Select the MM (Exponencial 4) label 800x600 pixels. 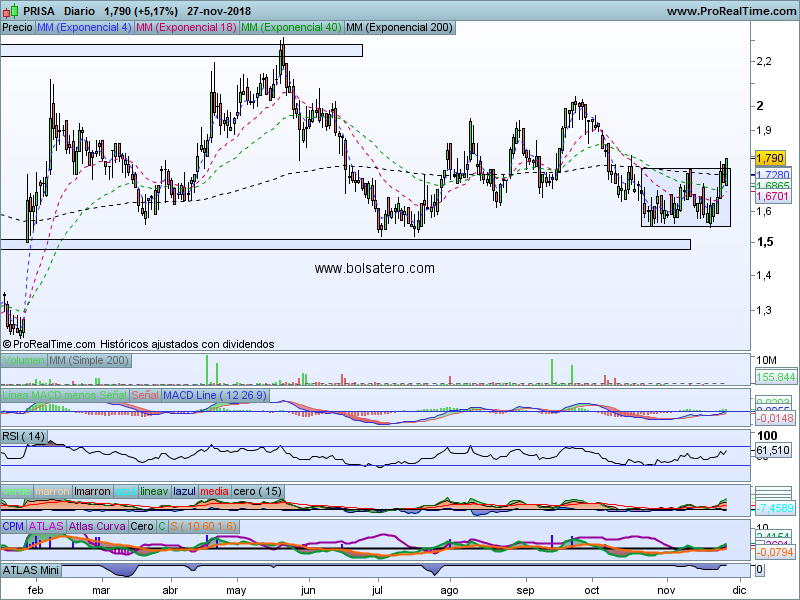(84, 28)
